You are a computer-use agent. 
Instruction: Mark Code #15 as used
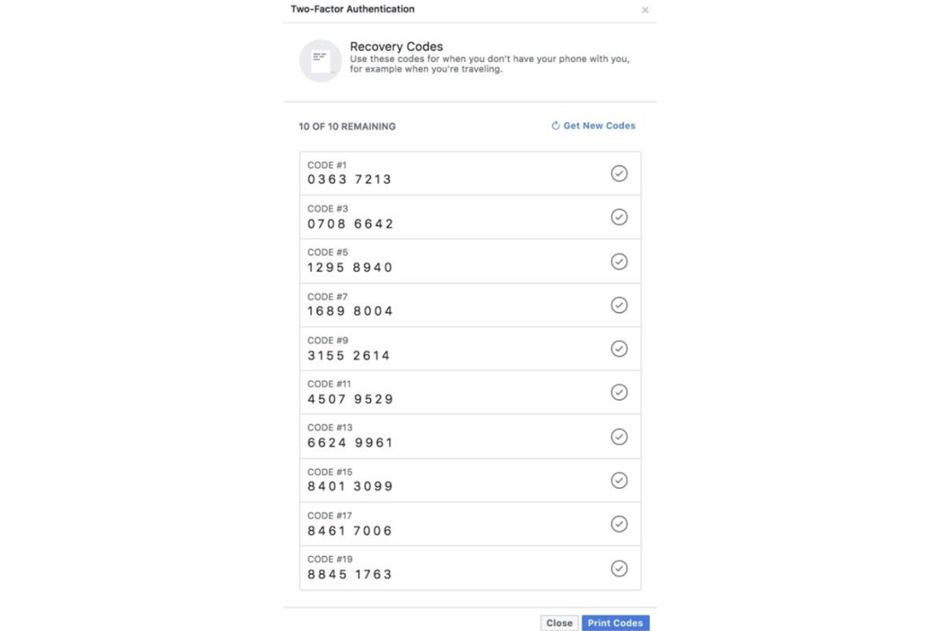[x=619, y=480]
